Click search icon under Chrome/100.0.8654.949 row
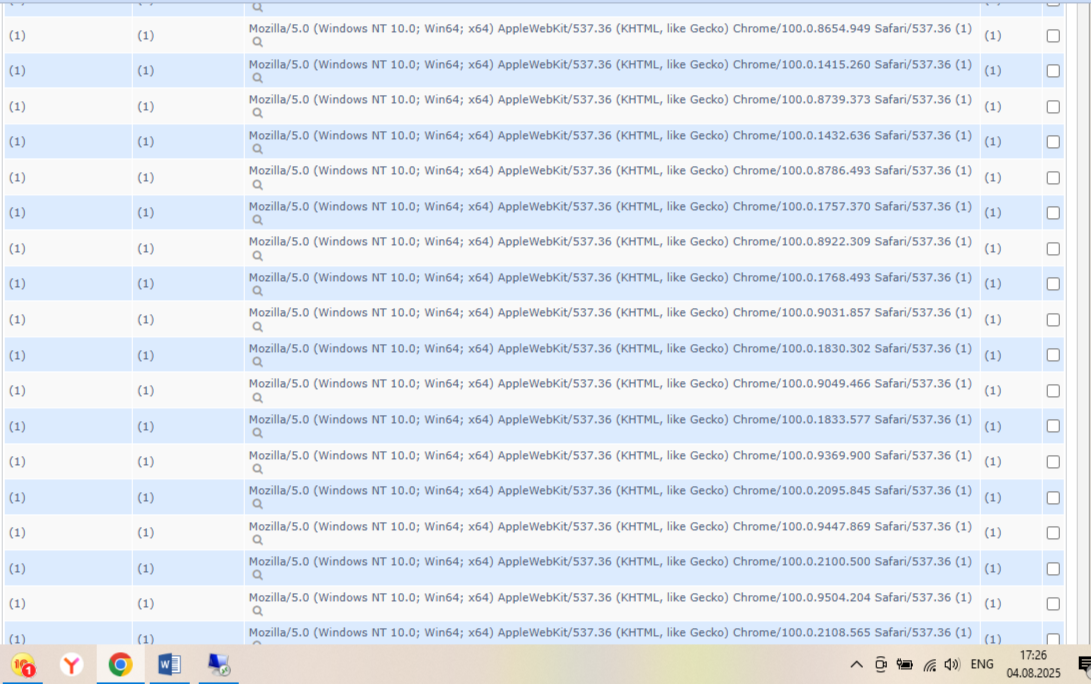 tap(257, 42)
